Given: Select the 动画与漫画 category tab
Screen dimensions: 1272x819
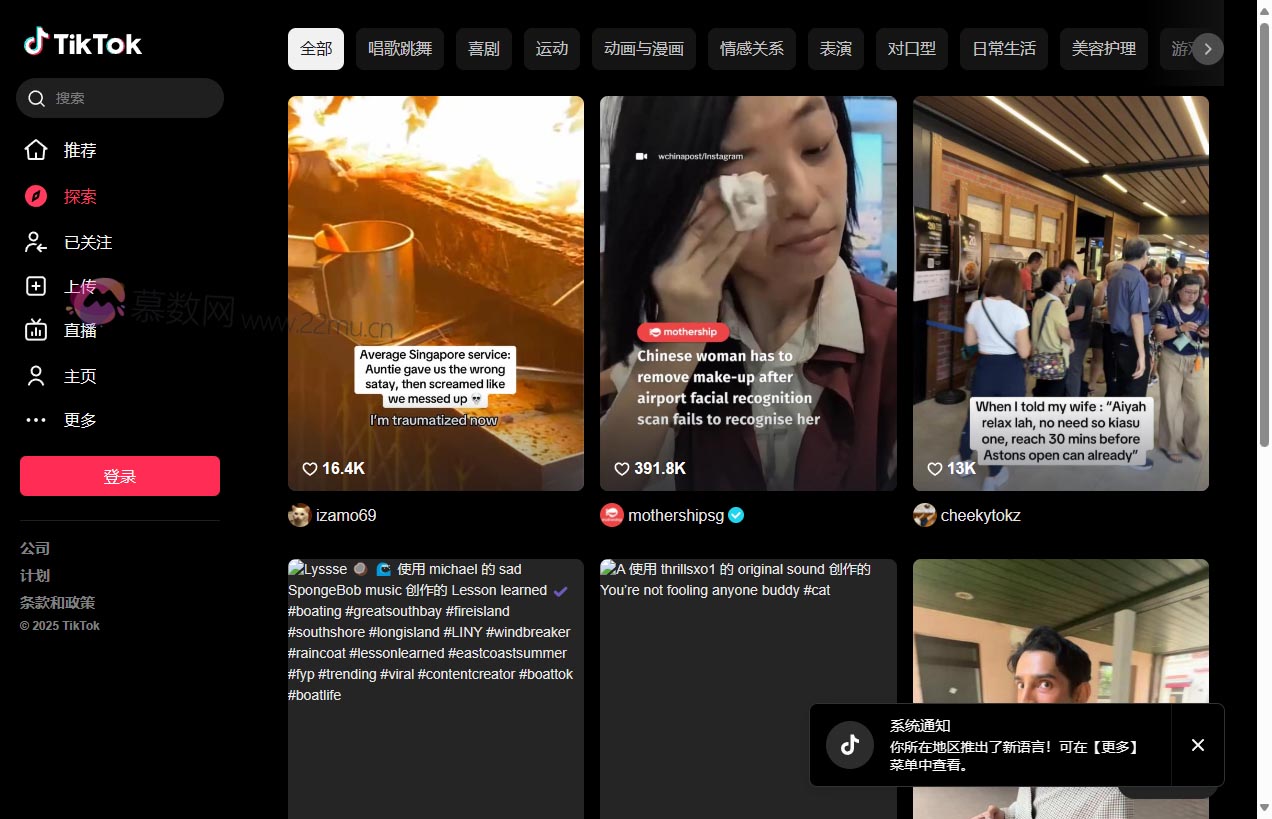Looking at the screenshot, I should point(644,49).
